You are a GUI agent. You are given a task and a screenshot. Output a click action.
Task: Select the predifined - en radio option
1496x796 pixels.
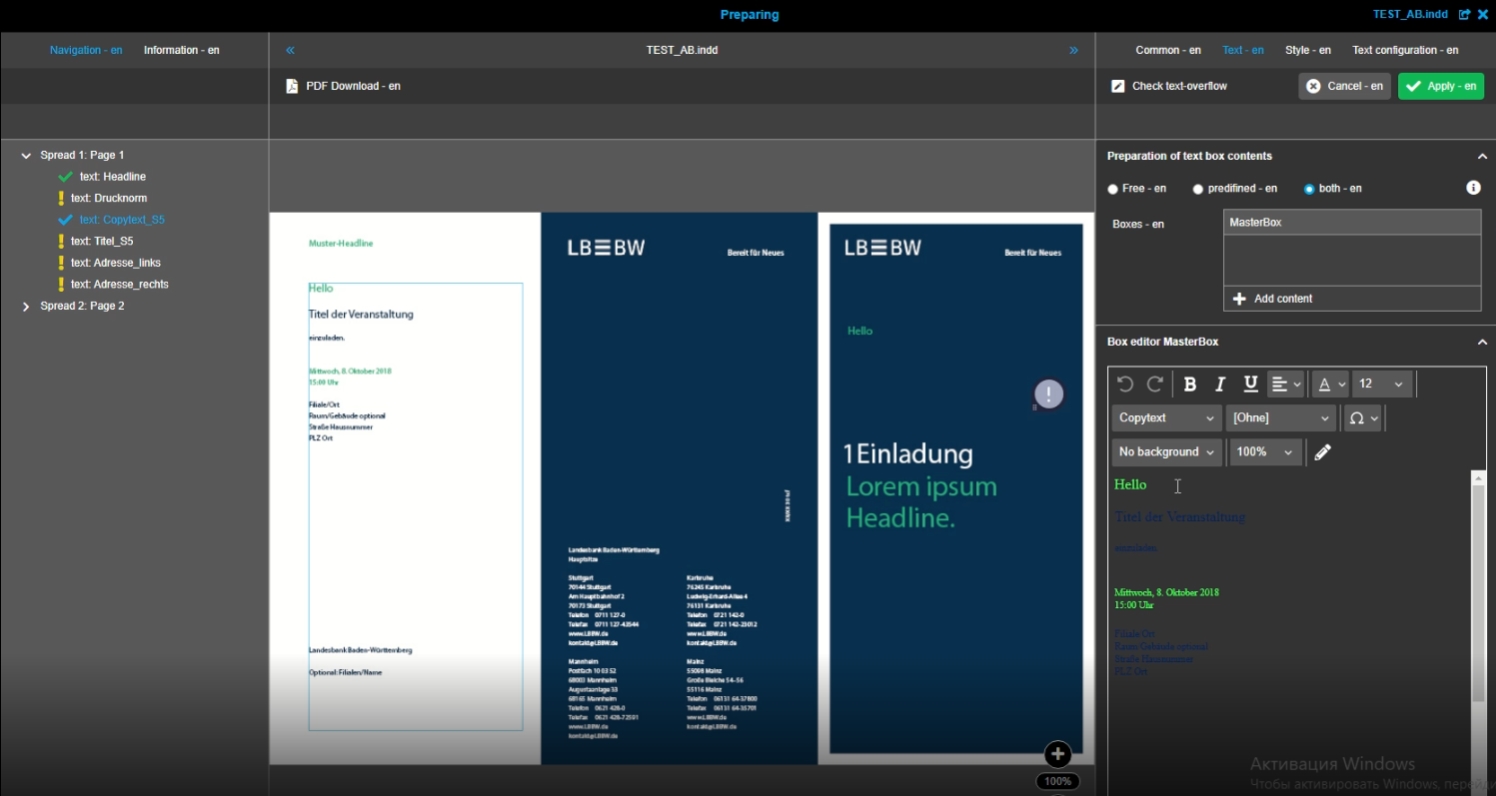(x=1198, y=189)
